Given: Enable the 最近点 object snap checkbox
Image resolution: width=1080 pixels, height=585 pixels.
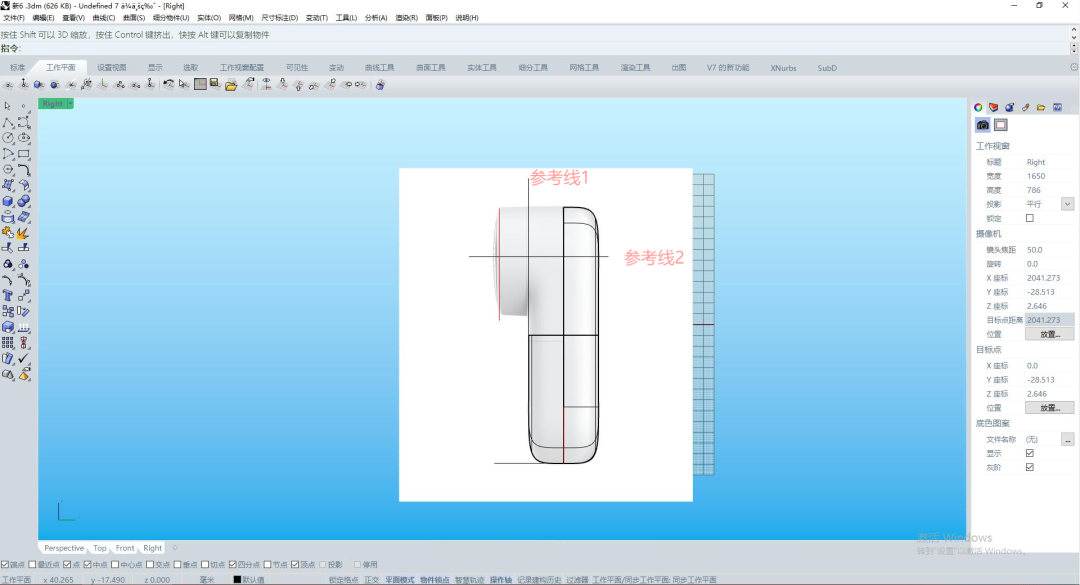Looking at the screenshot, I should tap(33, 565).
